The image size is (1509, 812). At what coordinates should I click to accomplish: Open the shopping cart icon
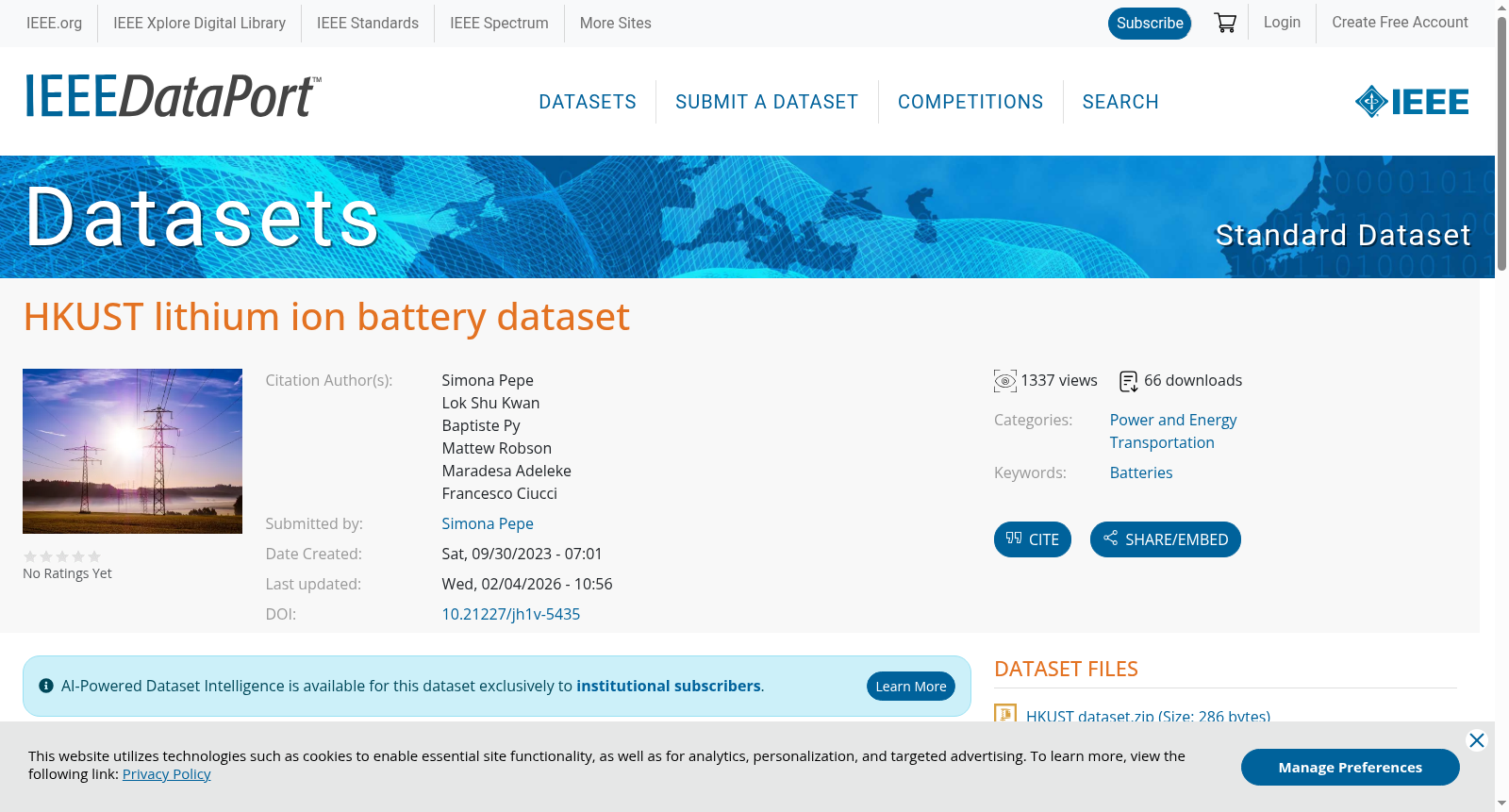1225,23
